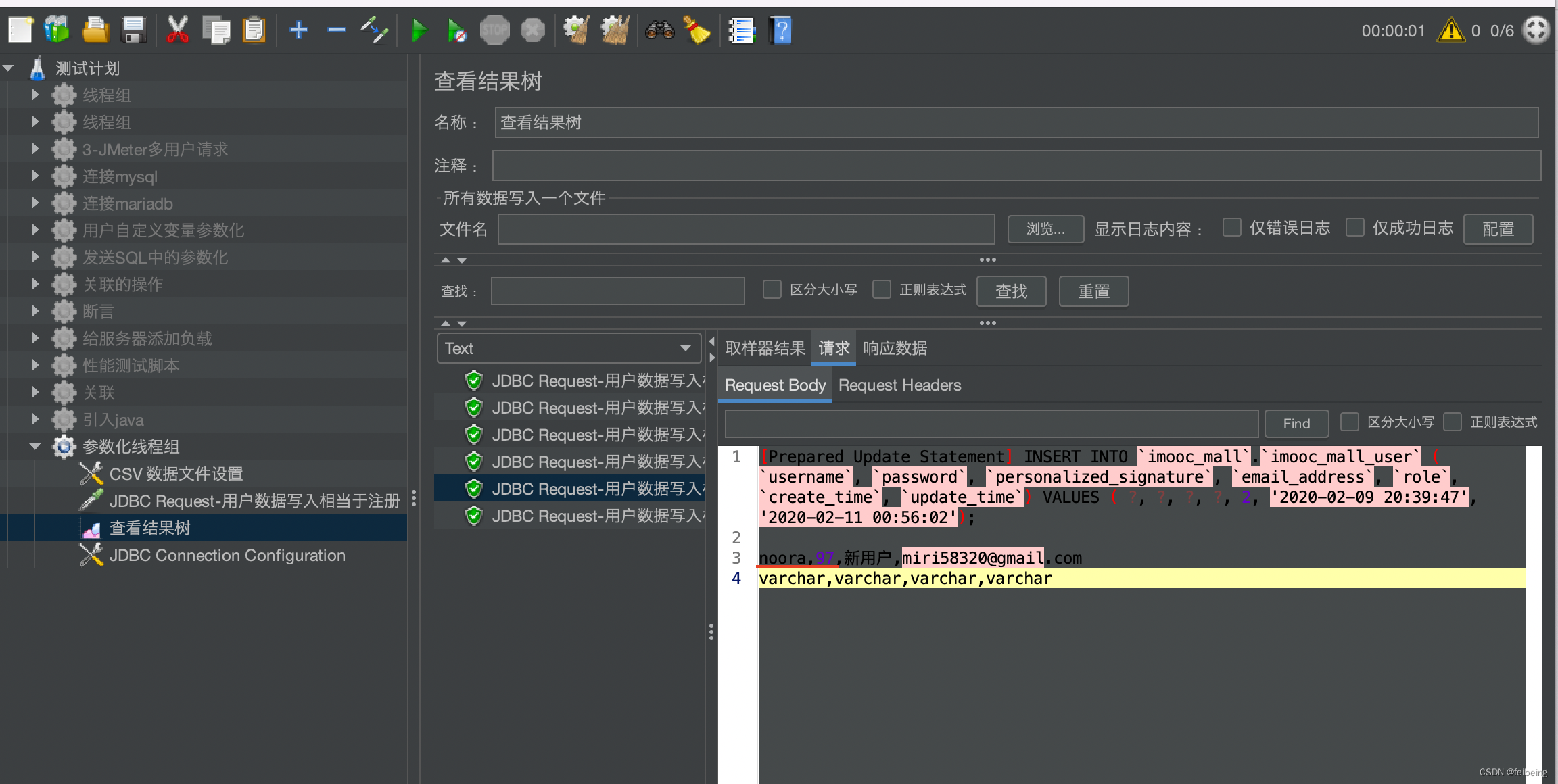Click the Collapse all minus icon
The height and width of the screenshot is (784, 1558).
(x=336, y=30)
